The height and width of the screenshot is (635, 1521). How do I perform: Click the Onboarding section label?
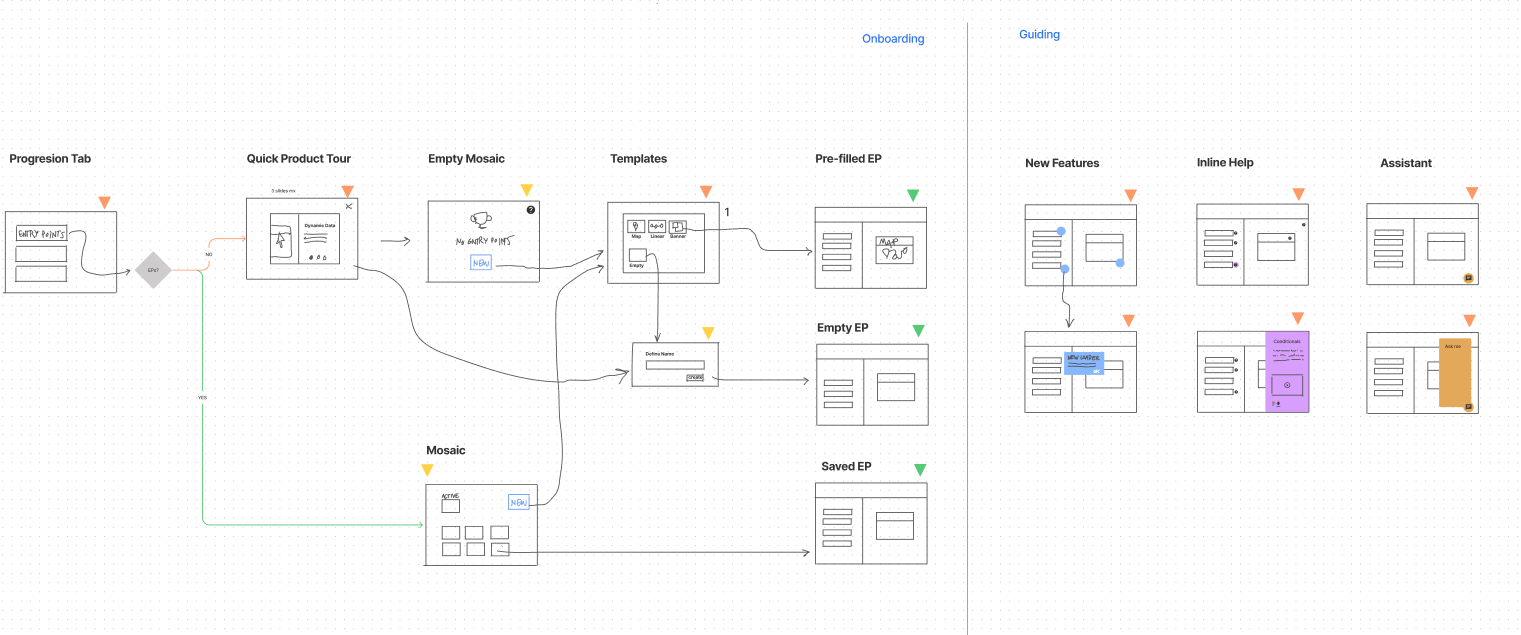point(893,39)
